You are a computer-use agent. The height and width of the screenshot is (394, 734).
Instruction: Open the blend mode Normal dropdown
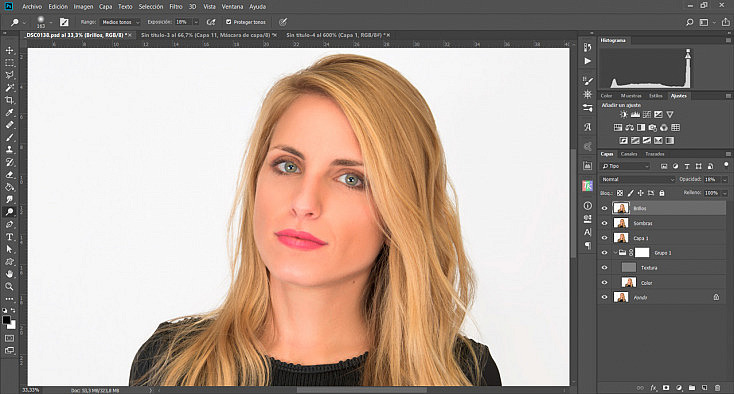[638, 179]
